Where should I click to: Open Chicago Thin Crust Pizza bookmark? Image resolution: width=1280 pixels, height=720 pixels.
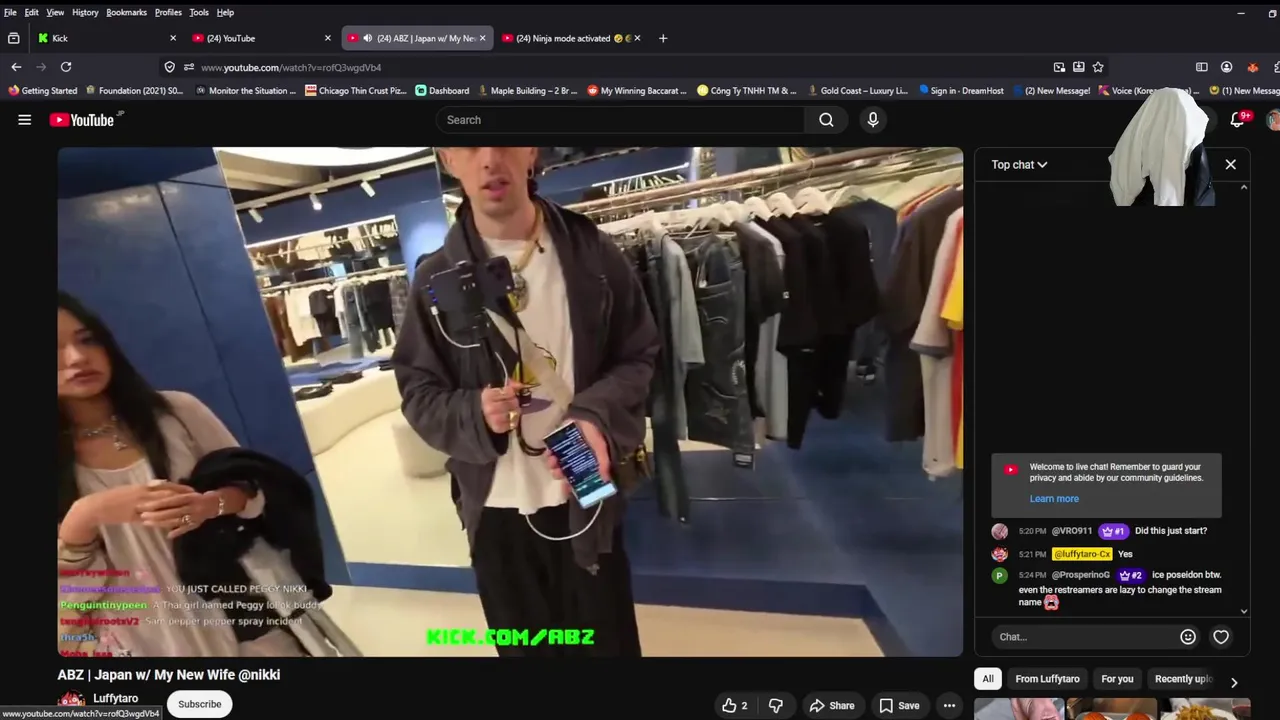pos(356,91)
